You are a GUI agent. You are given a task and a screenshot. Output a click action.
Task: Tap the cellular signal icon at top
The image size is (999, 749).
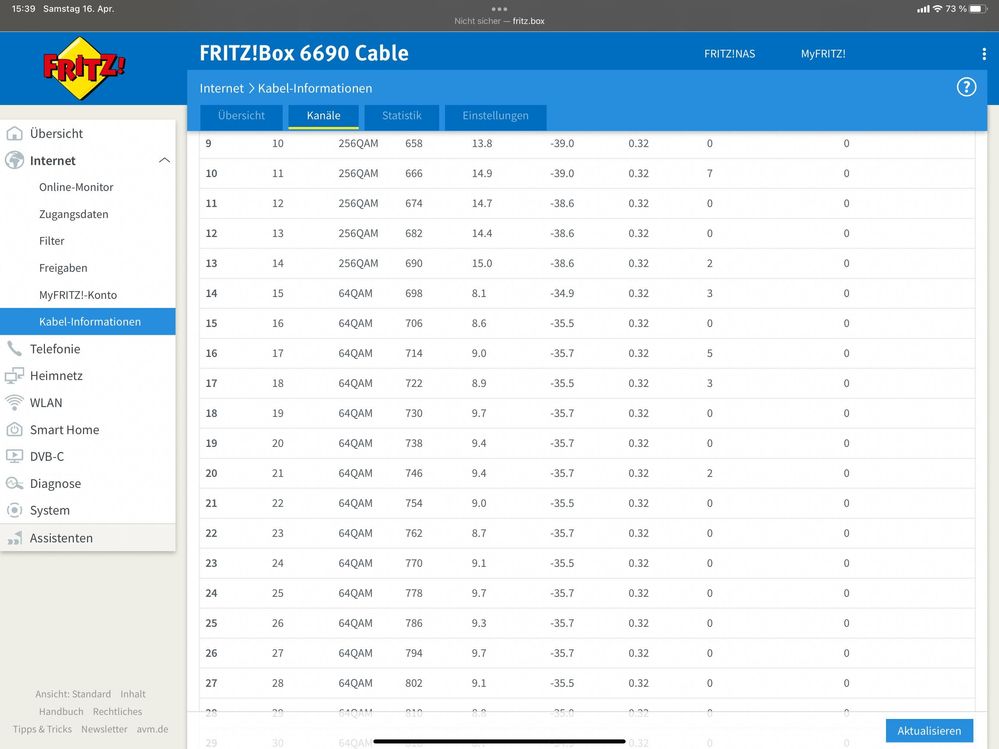point(923,9)
